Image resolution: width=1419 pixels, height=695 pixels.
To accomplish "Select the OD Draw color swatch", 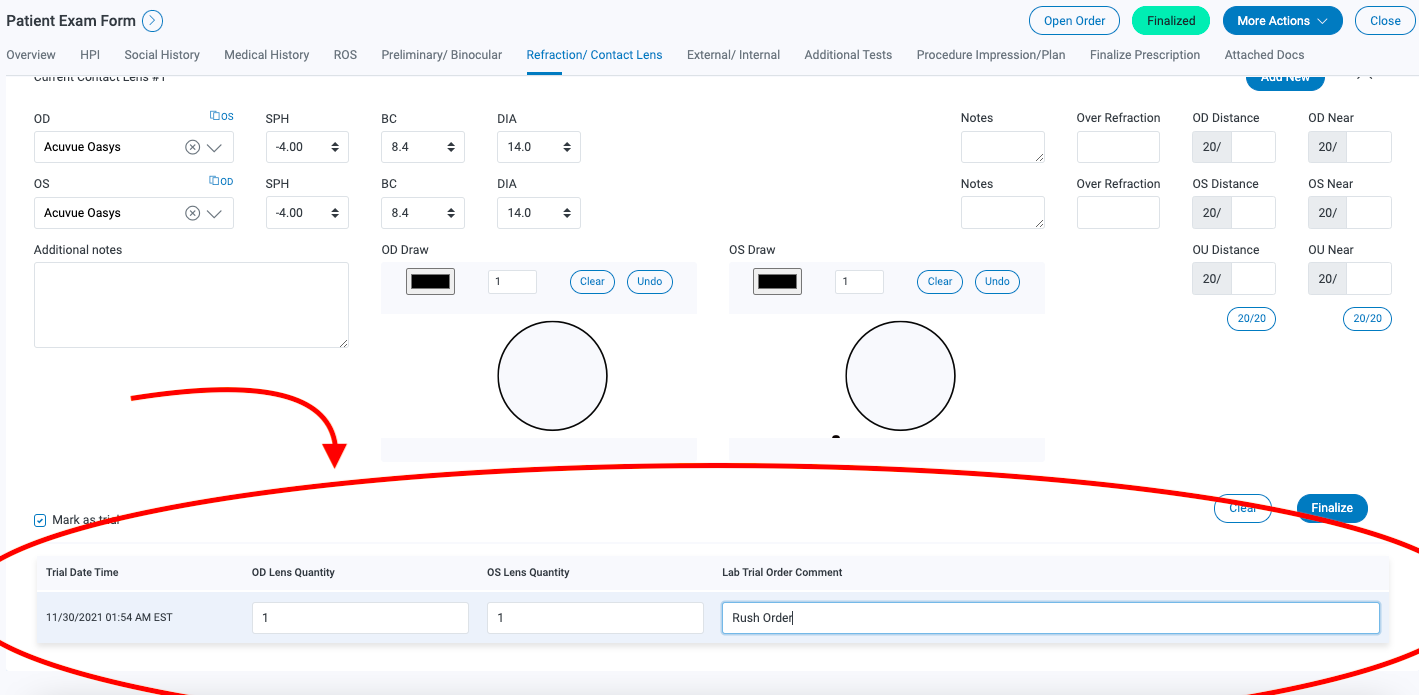I will tap(429, 281).
